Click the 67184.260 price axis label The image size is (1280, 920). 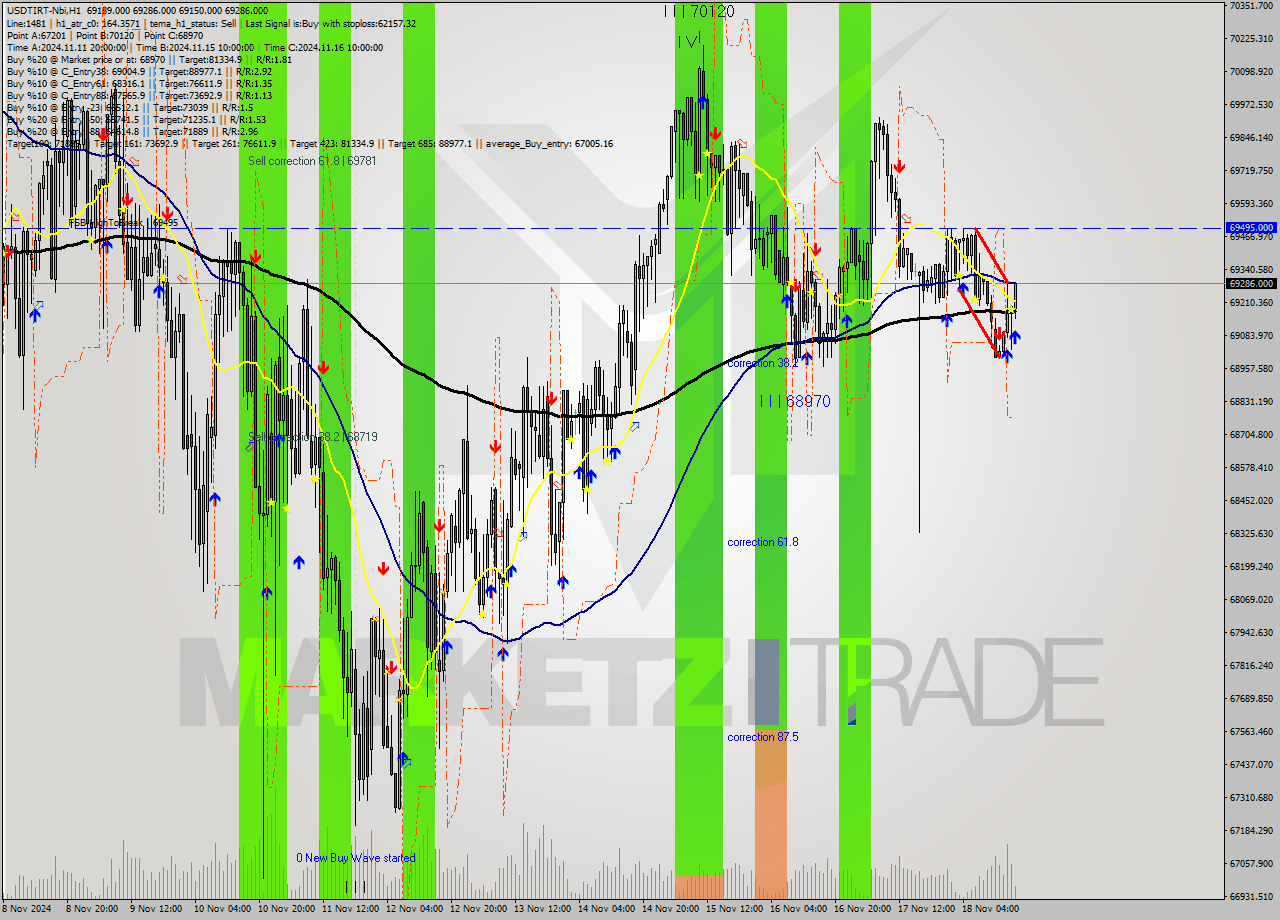point(1251,831)
